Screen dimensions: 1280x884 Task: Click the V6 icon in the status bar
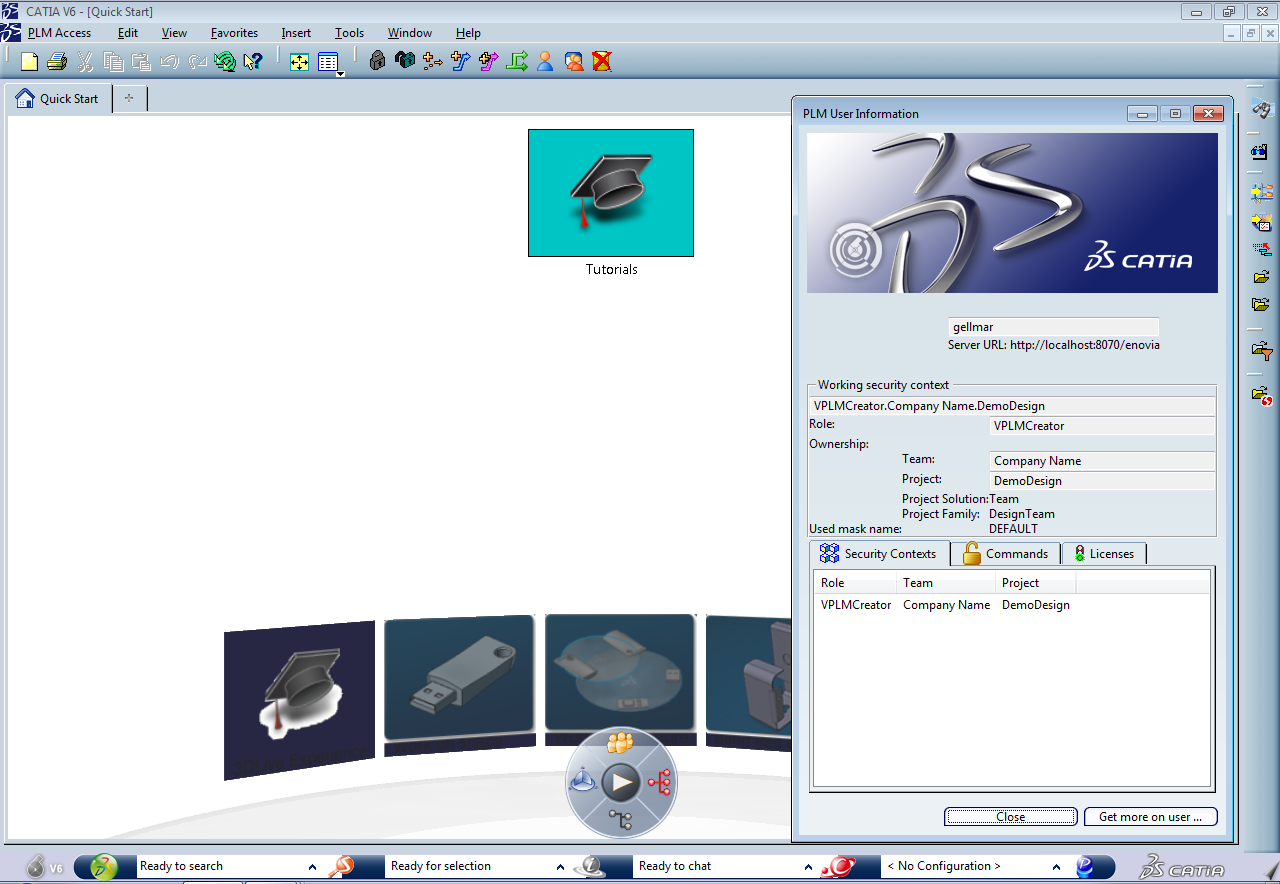tap(45, 867)
